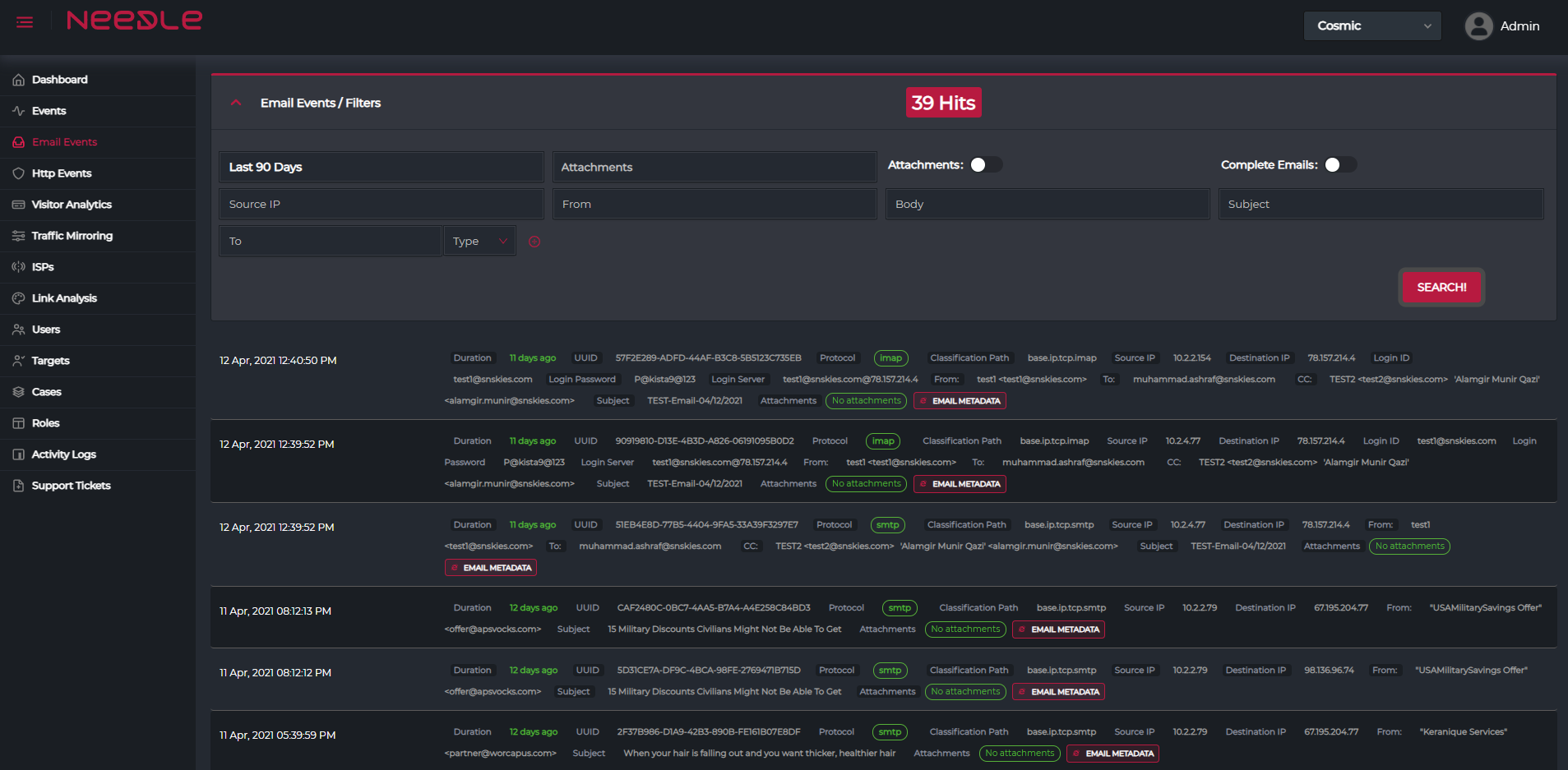Open the Cases menu item

pos(46,392)
